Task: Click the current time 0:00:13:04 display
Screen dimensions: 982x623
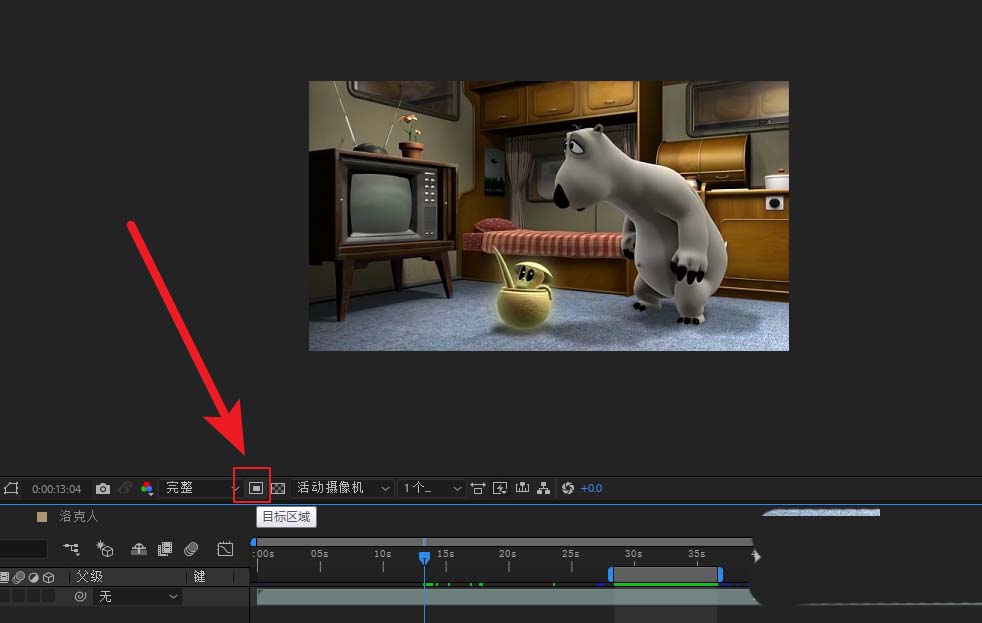Action: [56, 489]
